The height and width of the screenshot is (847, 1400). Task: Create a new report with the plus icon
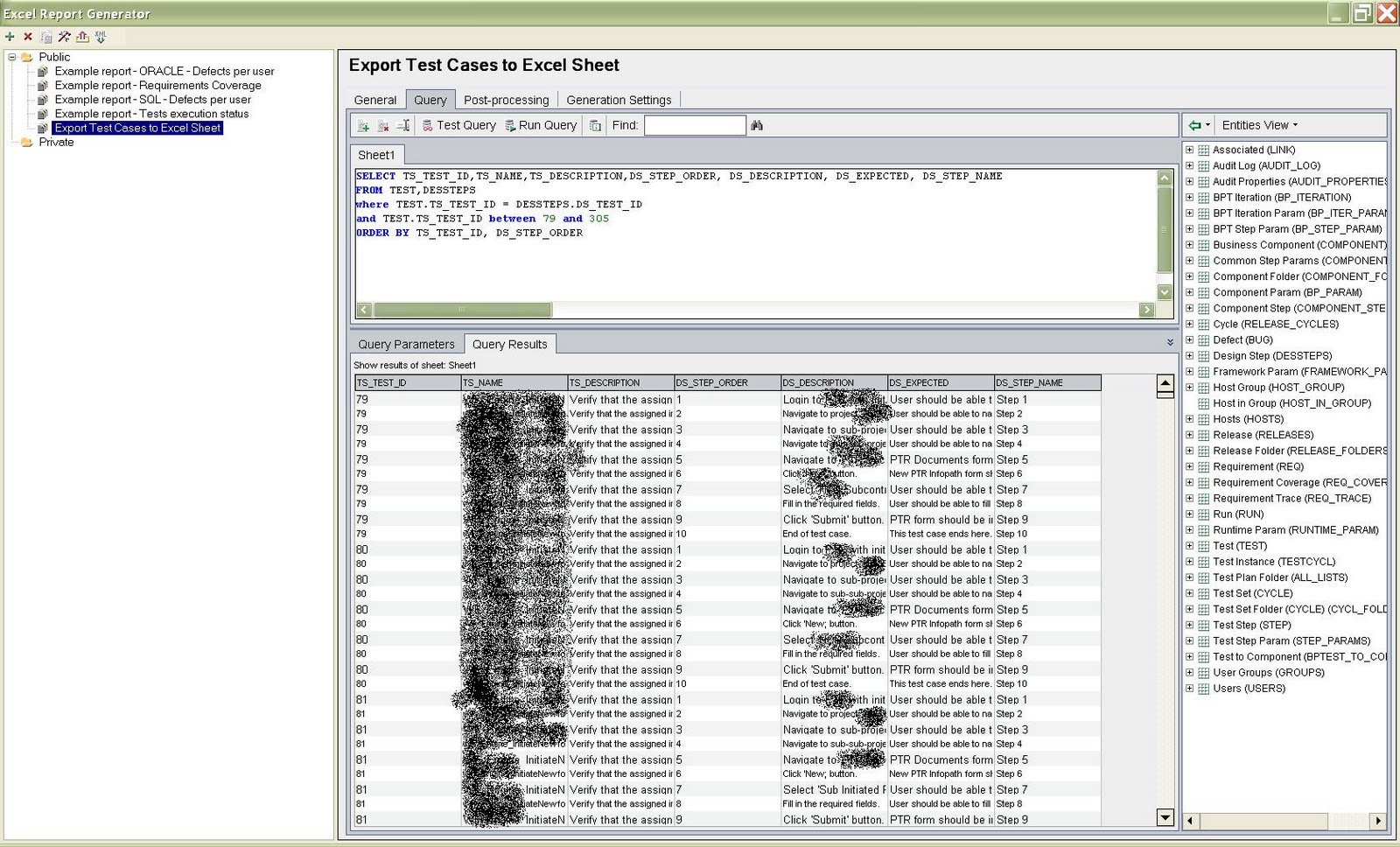coord(9,37)
